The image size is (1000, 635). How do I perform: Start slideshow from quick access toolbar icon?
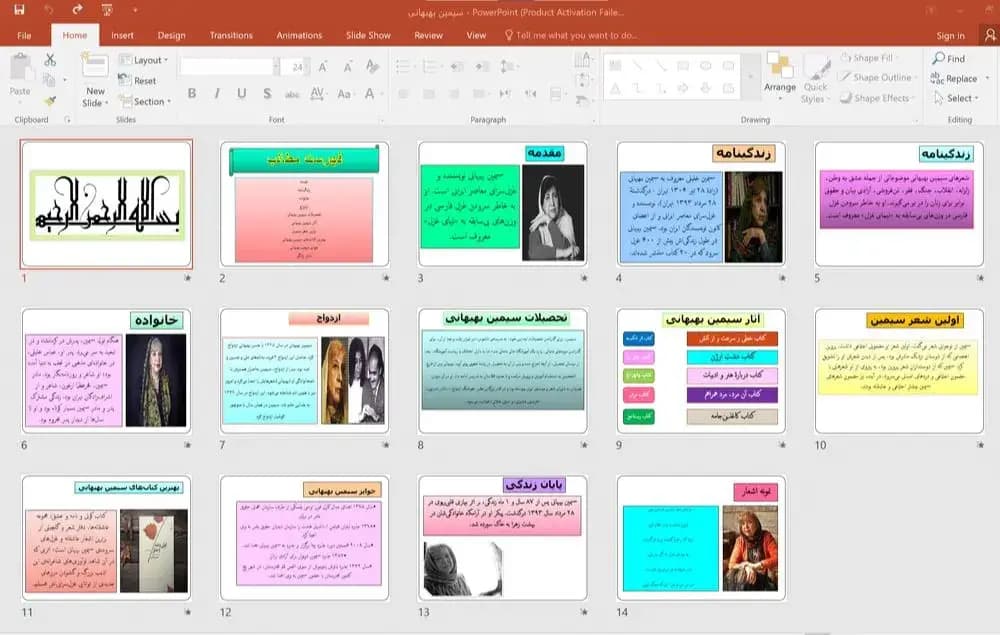[107, 10]
